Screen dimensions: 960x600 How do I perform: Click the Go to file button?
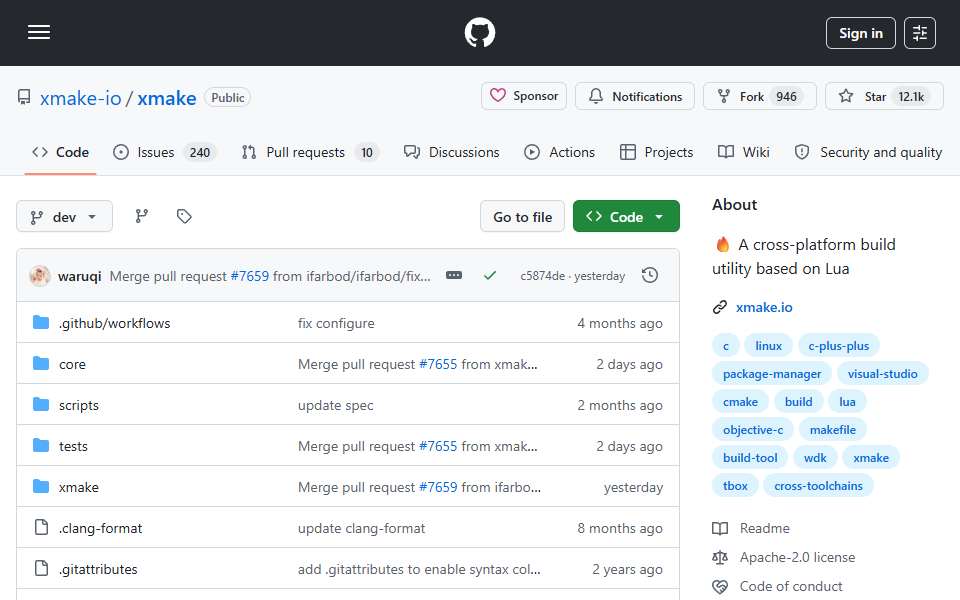[522, 216]
